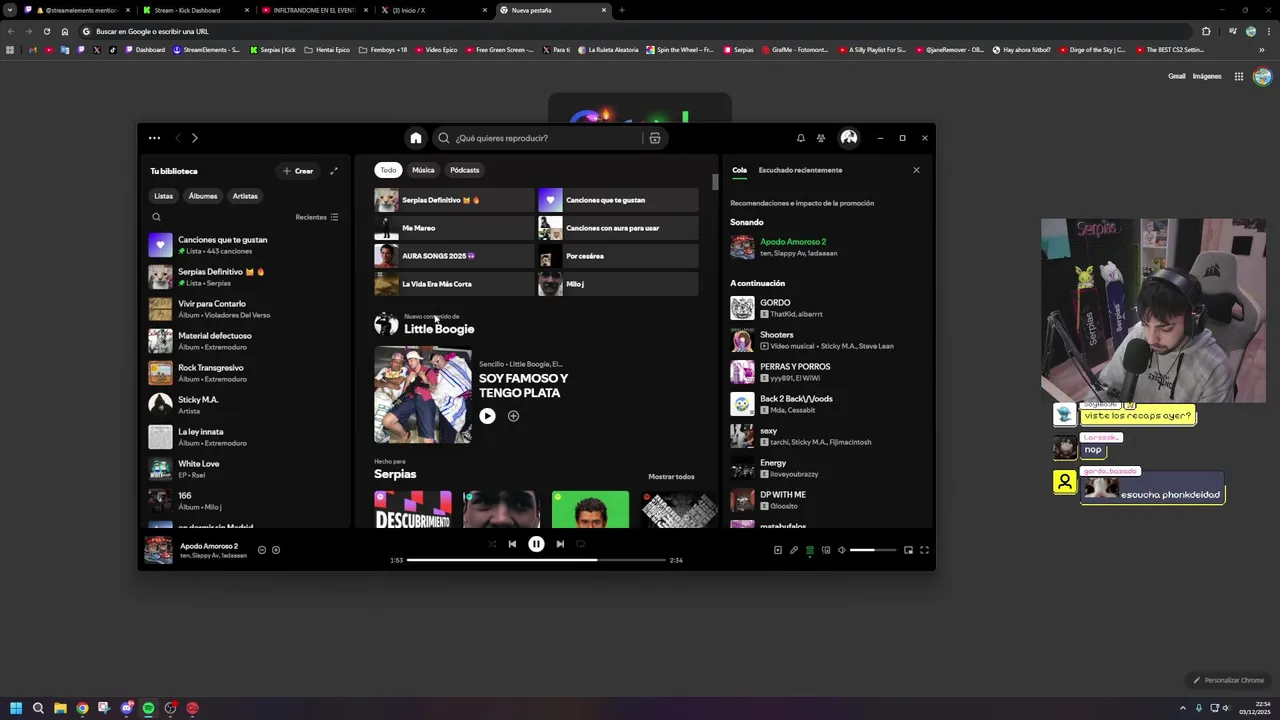The height and width of the screenshot is (720, 1280).
Task: Select the Música filter chip
Action: click(x=423, y=170)
